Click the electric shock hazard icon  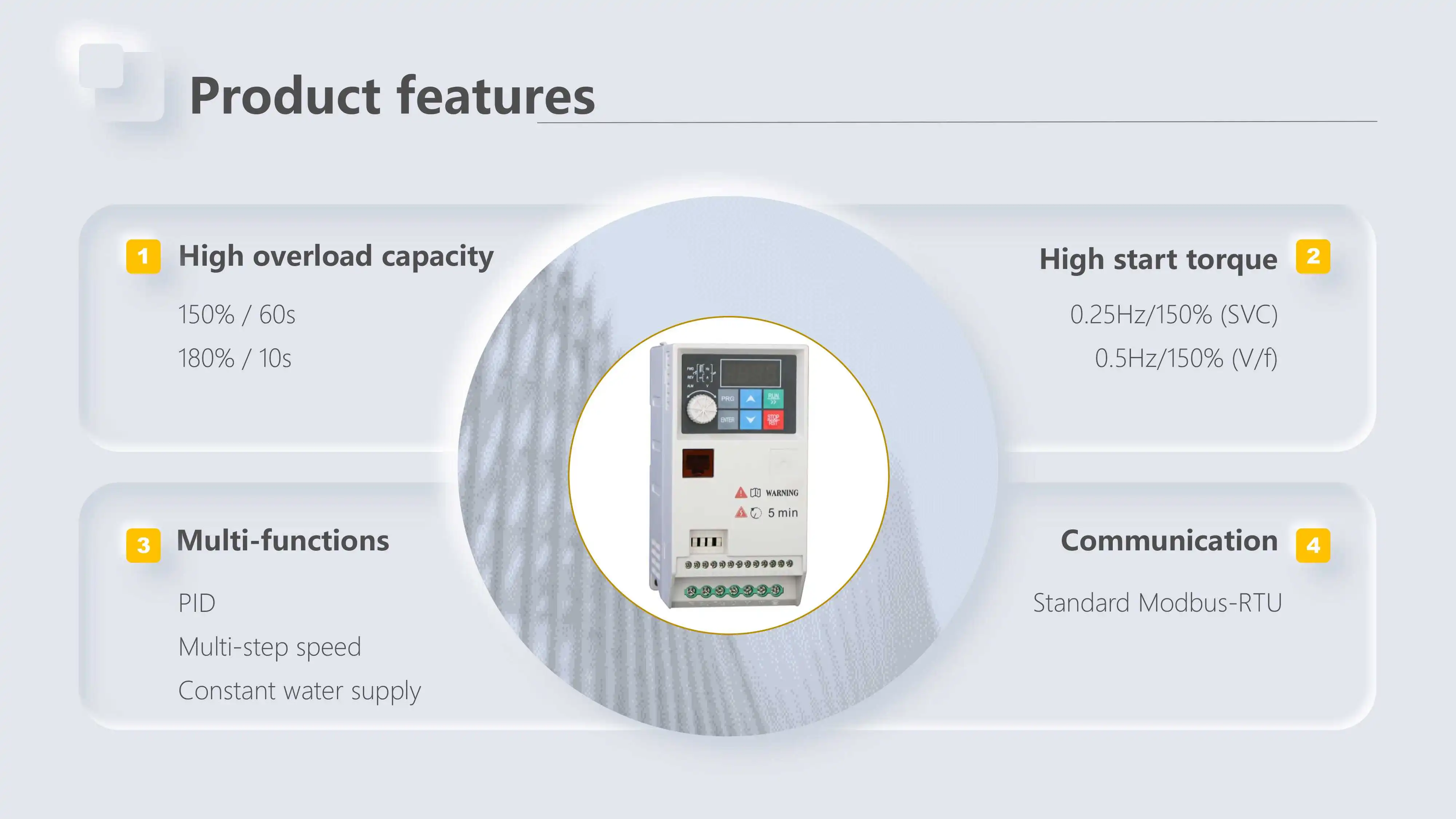[x=740, y=513]
